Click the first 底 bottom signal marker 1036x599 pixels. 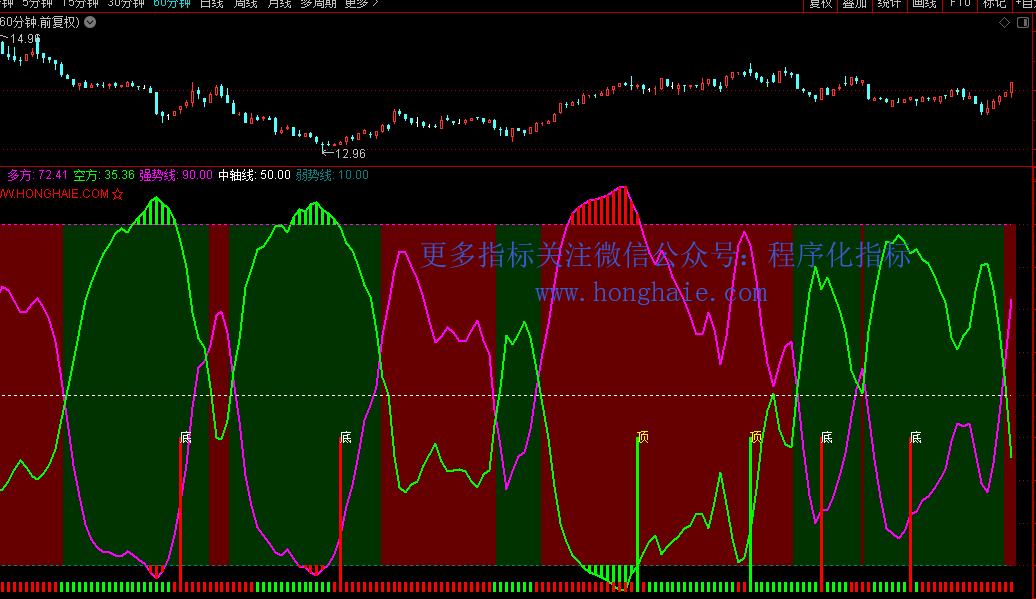[x=185, y=437]
